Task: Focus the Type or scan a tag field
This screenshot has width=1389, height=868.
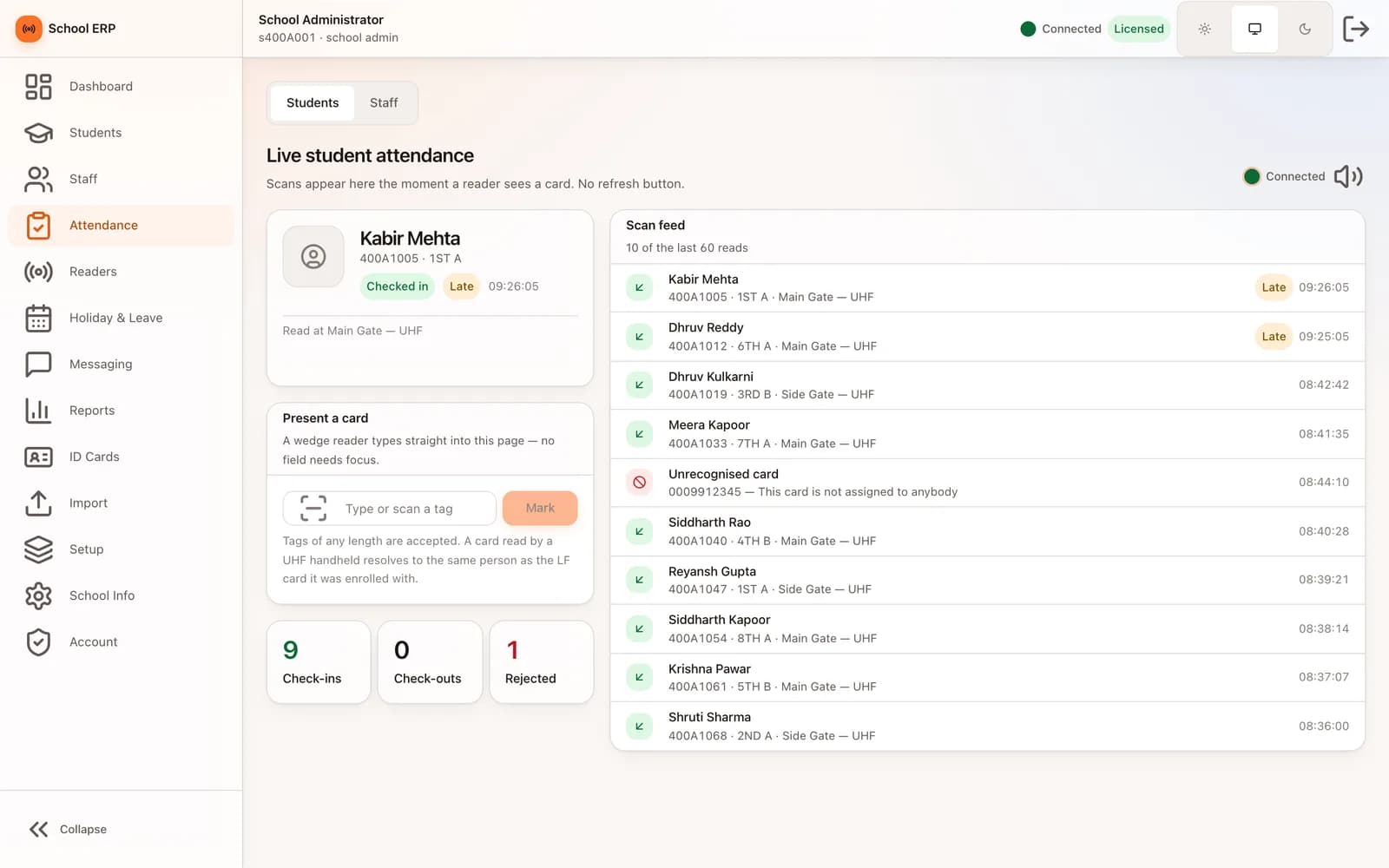Action: coord(390,508)
